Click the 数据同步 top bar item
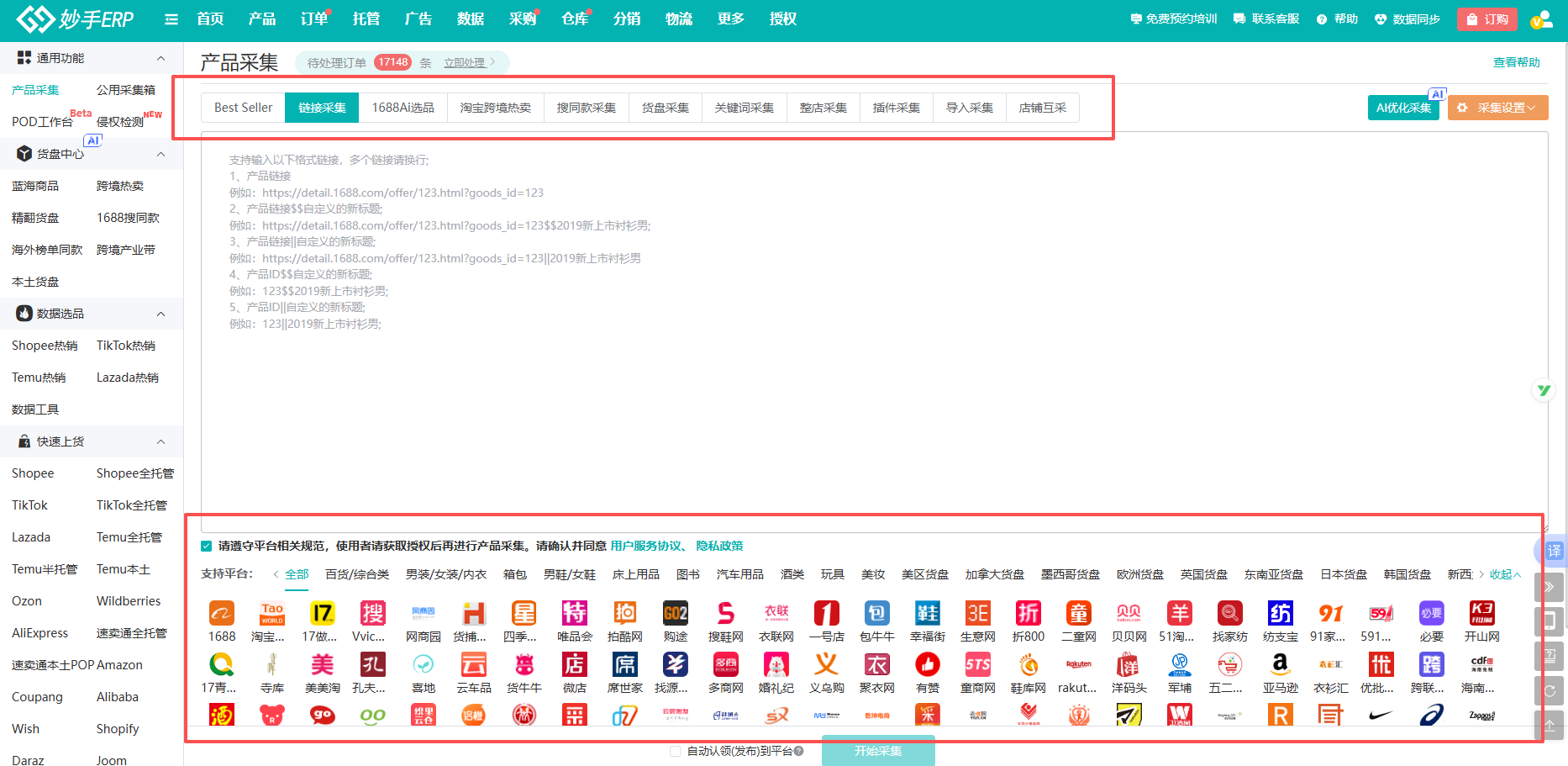Viewport: 1568px width, 766px height. tap(1408, 18)
